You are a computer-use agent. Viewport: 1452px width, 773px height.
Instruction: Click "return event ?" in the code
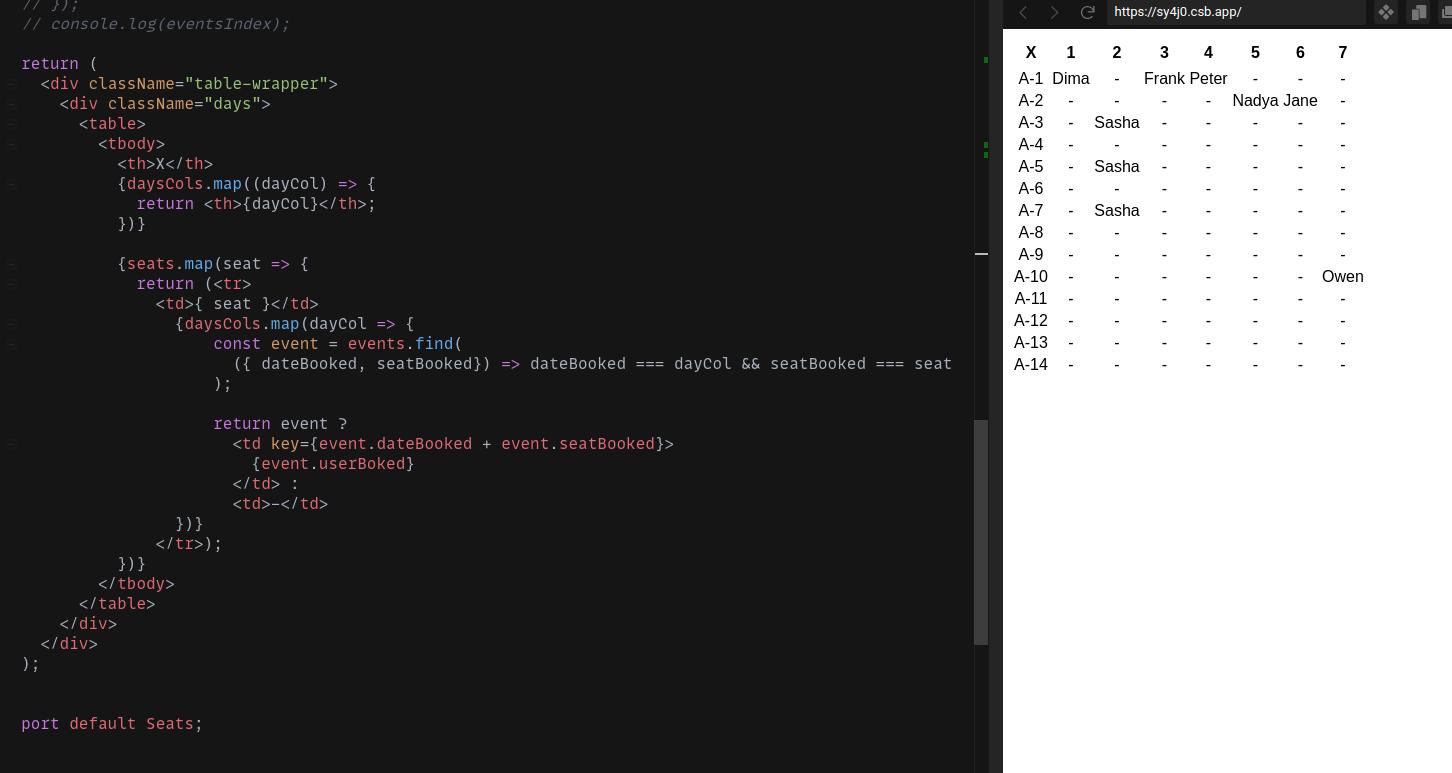[x=280, y=424]
